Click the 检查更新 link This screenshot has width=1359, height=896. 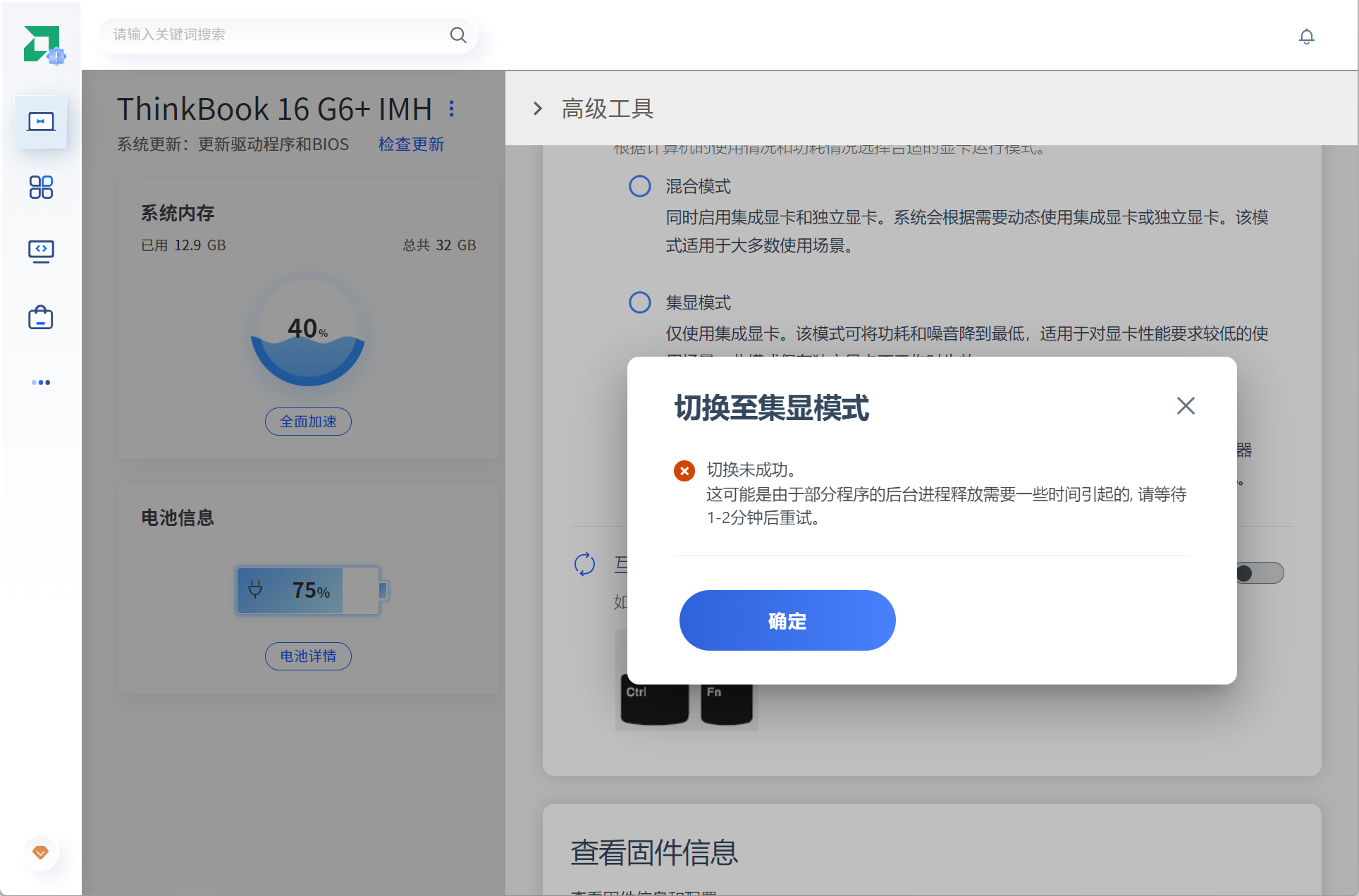tap(411, 145)
